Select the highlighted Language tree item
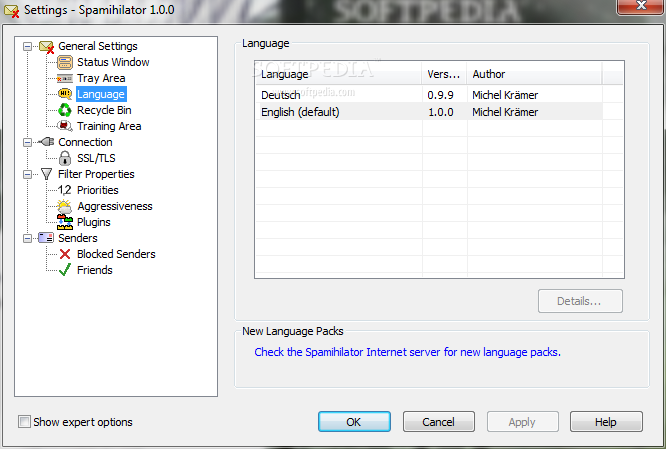Screen dimensions: 666x449 point(101,94)
